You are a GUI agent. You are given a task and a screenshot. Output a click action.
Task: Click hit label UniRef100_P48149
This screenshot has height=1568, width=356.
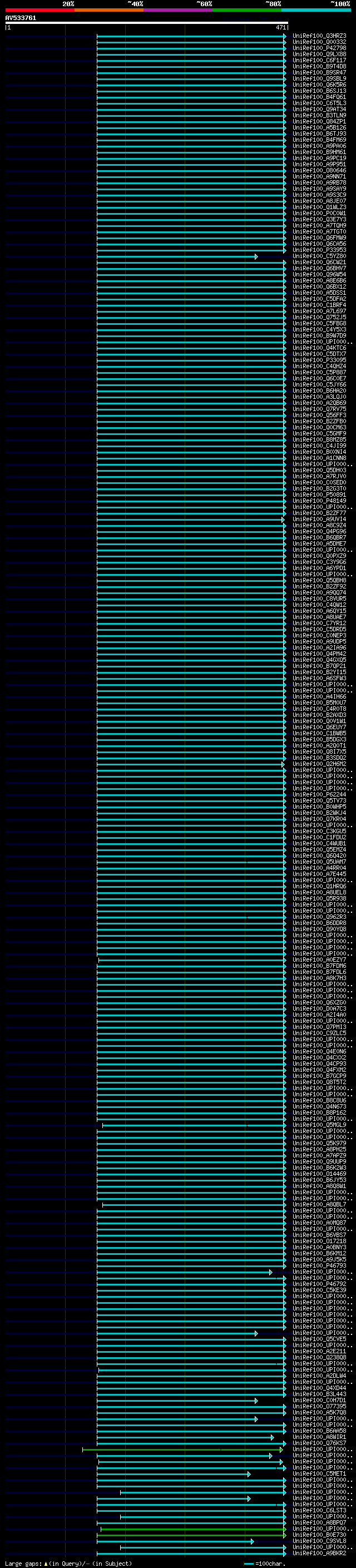pyautogui.click(x=319, y=501)
